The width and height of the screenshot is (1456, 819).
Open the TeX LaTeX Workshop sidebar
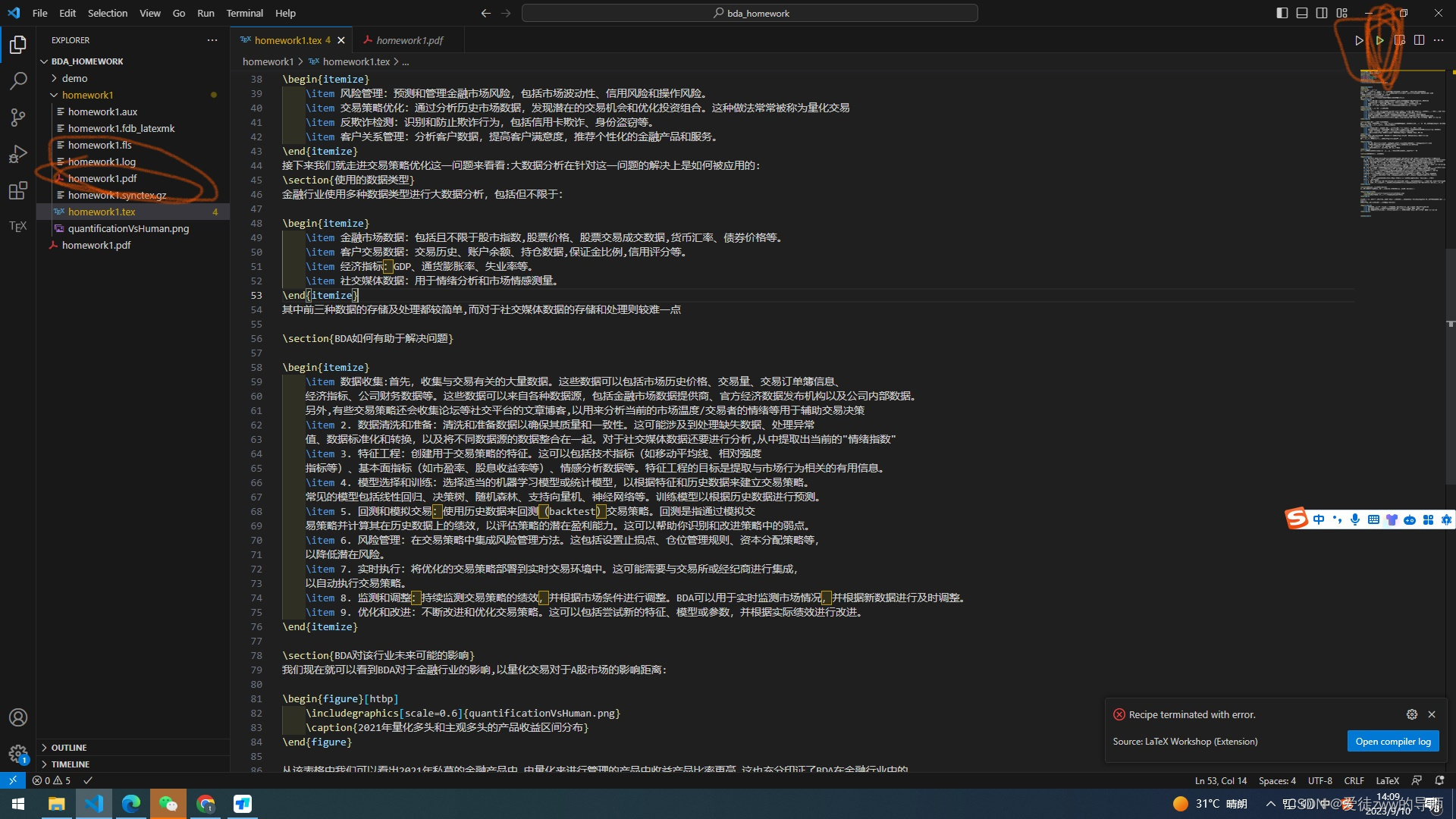coord(18,227)
